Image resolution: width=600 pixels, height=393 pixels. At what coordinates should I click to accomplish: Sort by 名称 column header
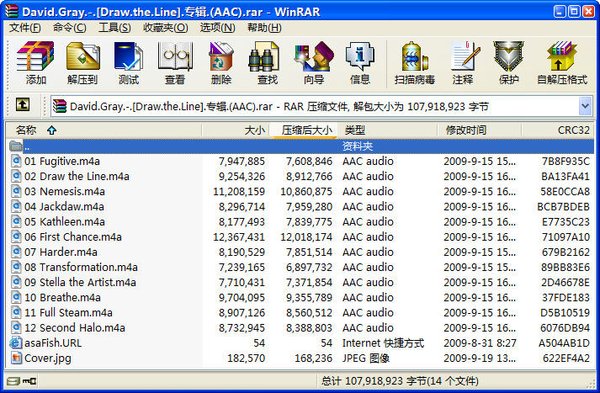[103, 130]
